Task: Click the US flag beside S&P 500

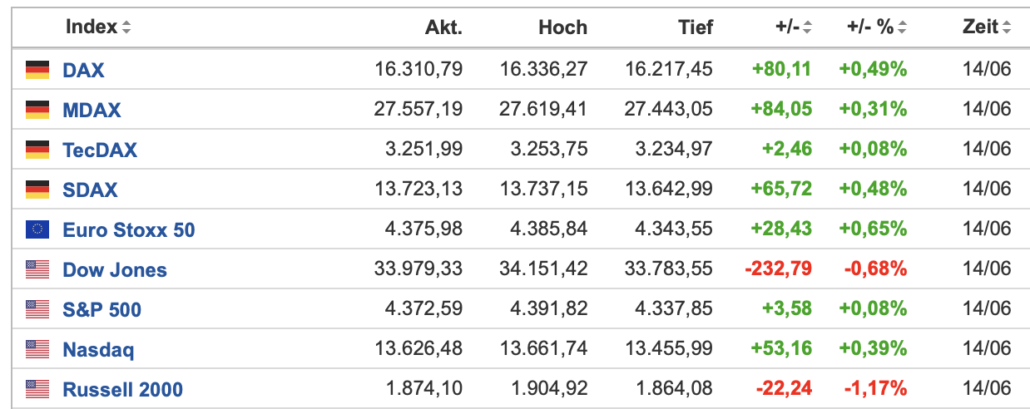Action: point(37,309)
